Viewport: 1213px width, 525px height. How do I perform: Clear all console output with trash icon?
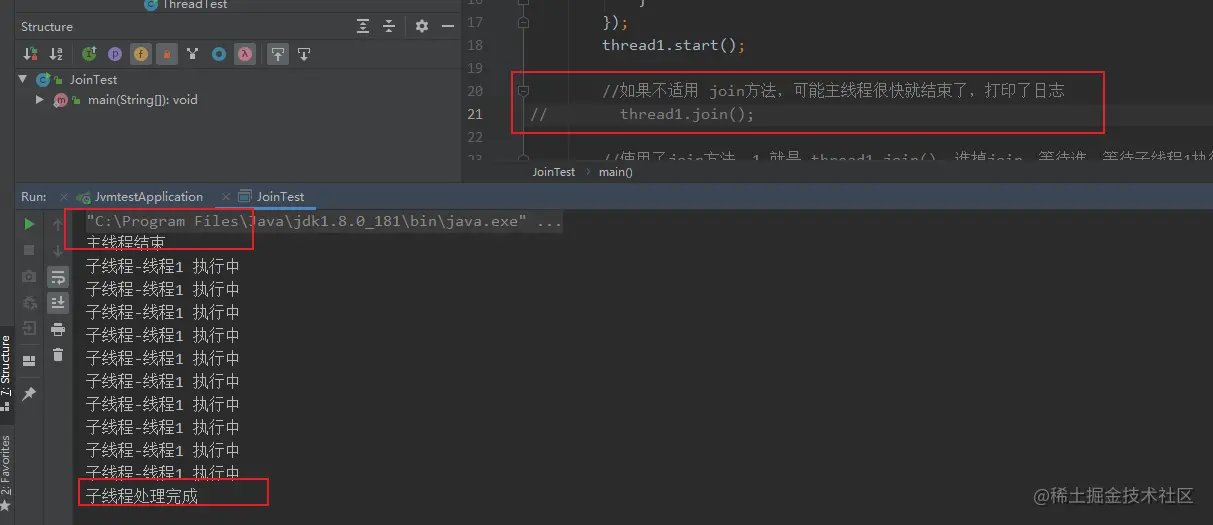pos(58,354)
